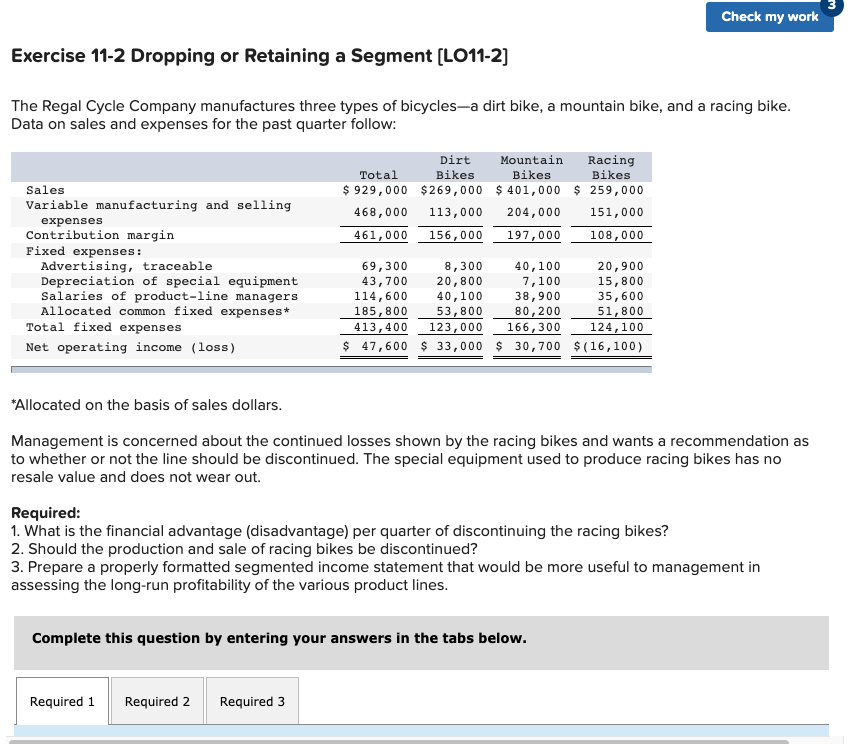
Task: Click the red notification badge showing 3
Action: [x=831, y=6]
